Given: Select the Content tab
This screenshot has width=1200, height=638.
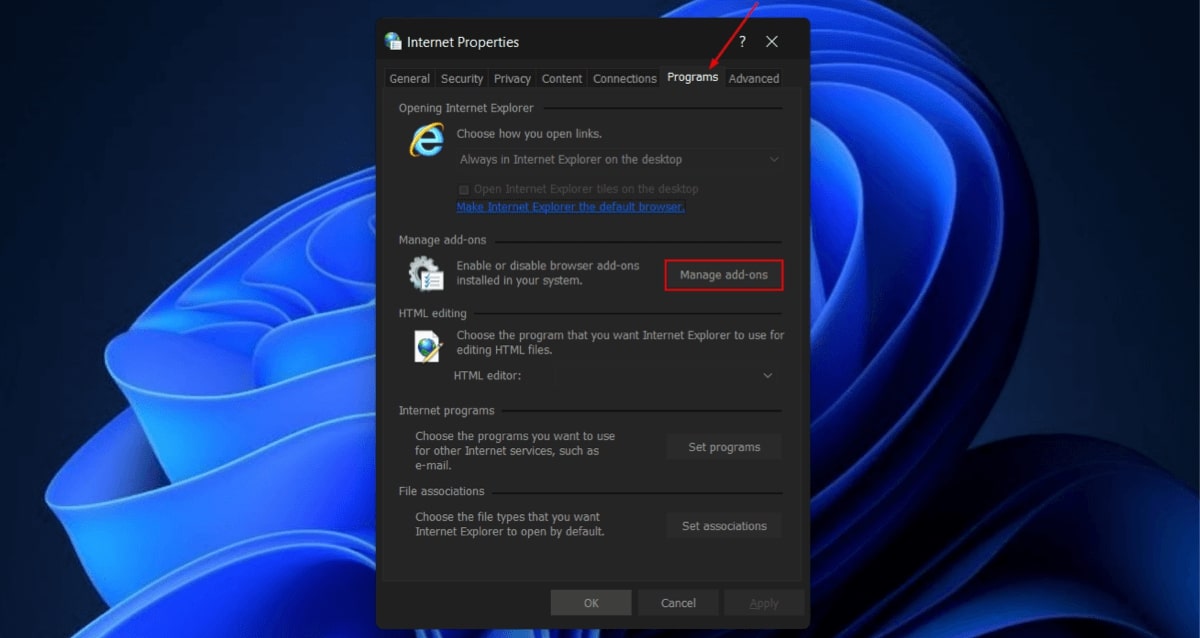Looking at the screenshot, I should pos(561,78).
